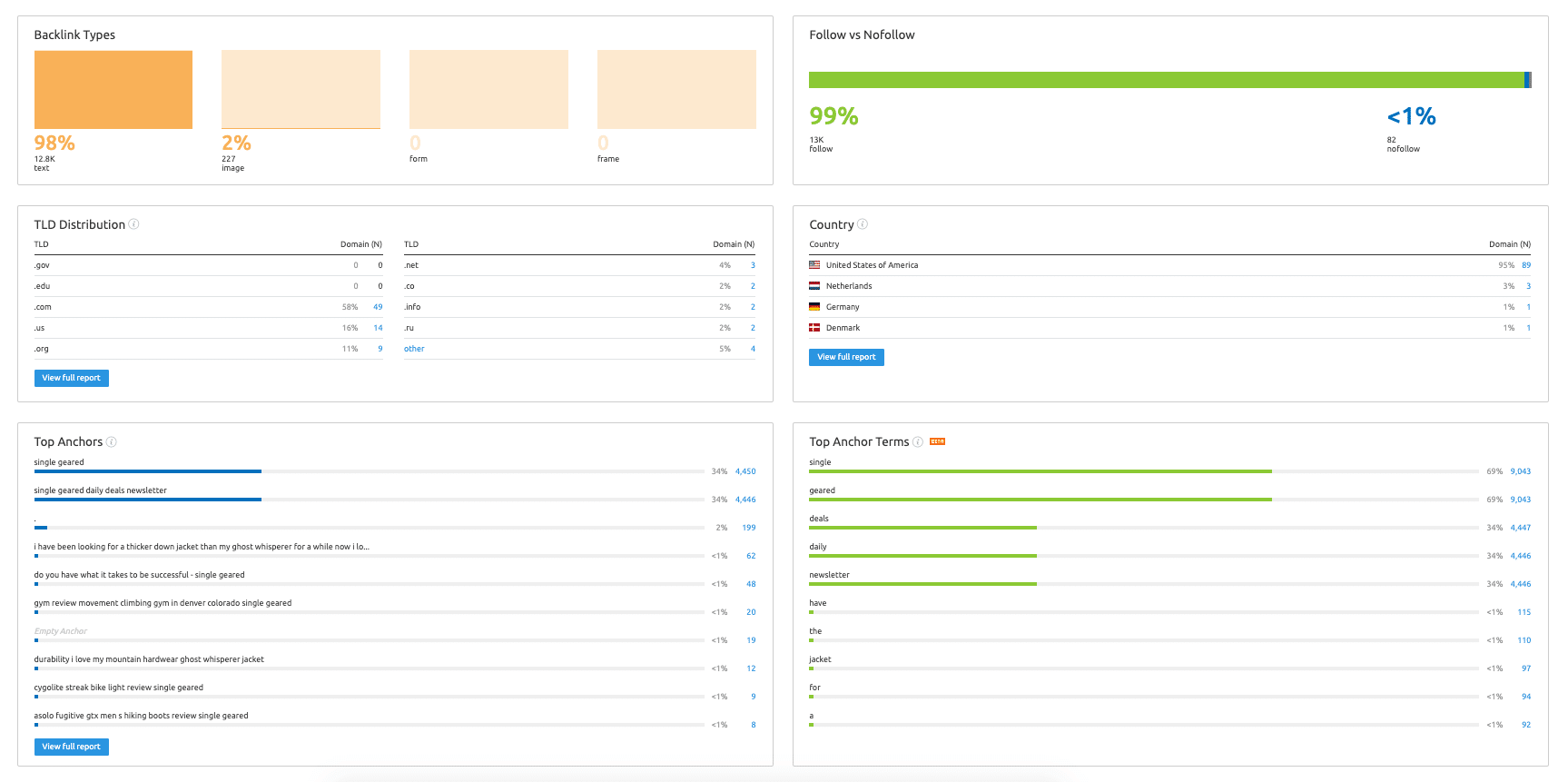The image size is (1568, 782).
Task: Open the TLD Distribution full report
Action: (x=72, y=378)
